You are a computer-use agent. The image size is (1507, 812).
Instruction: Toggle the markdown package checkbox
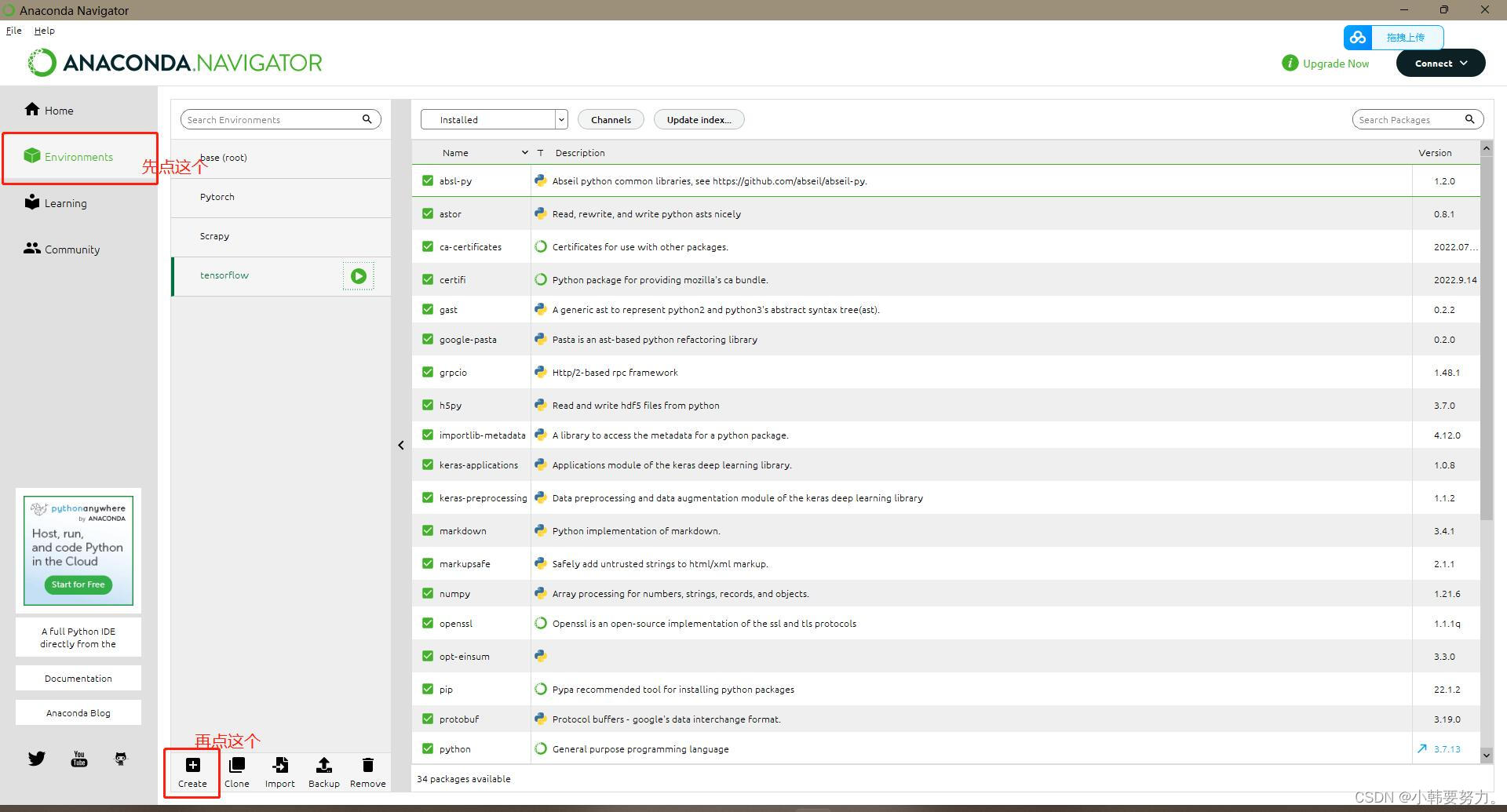pyautogui.click(x=428, y=530)
